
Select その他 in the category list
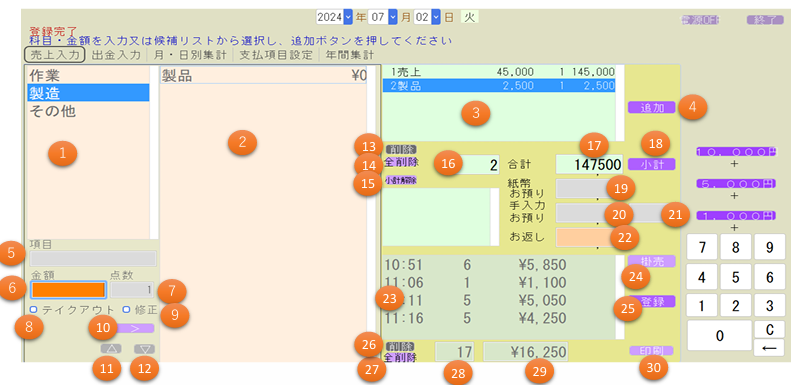[x=88, y=110]
